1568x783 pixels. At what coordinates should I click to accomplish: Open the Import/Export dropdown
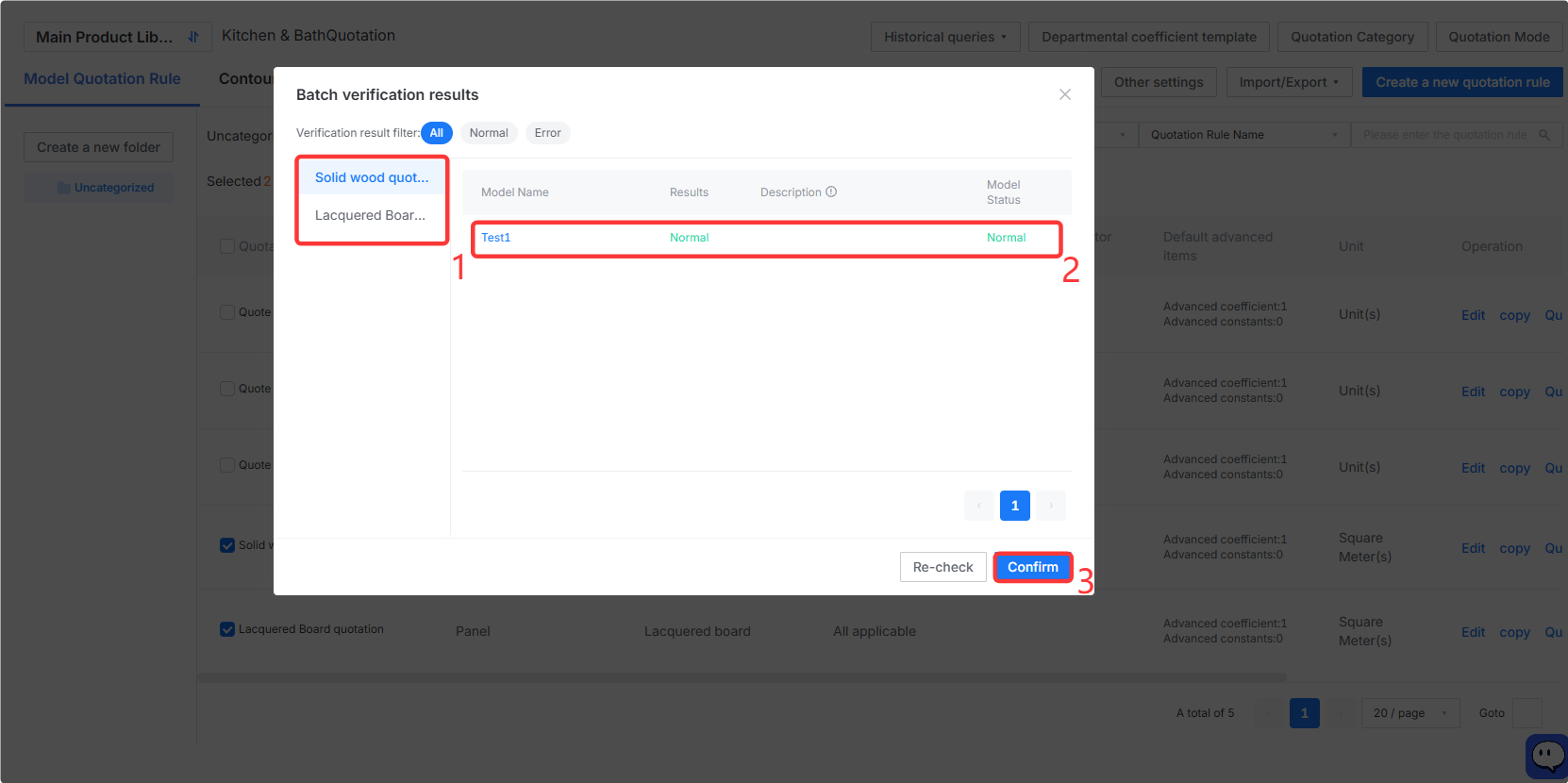(1289, 82)
